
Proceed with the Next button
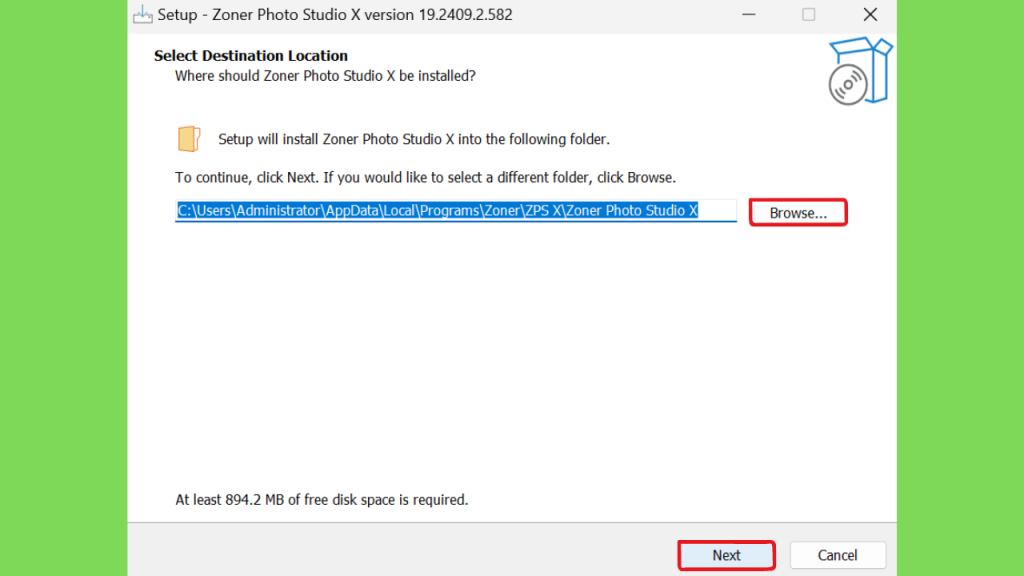[726, 555]
